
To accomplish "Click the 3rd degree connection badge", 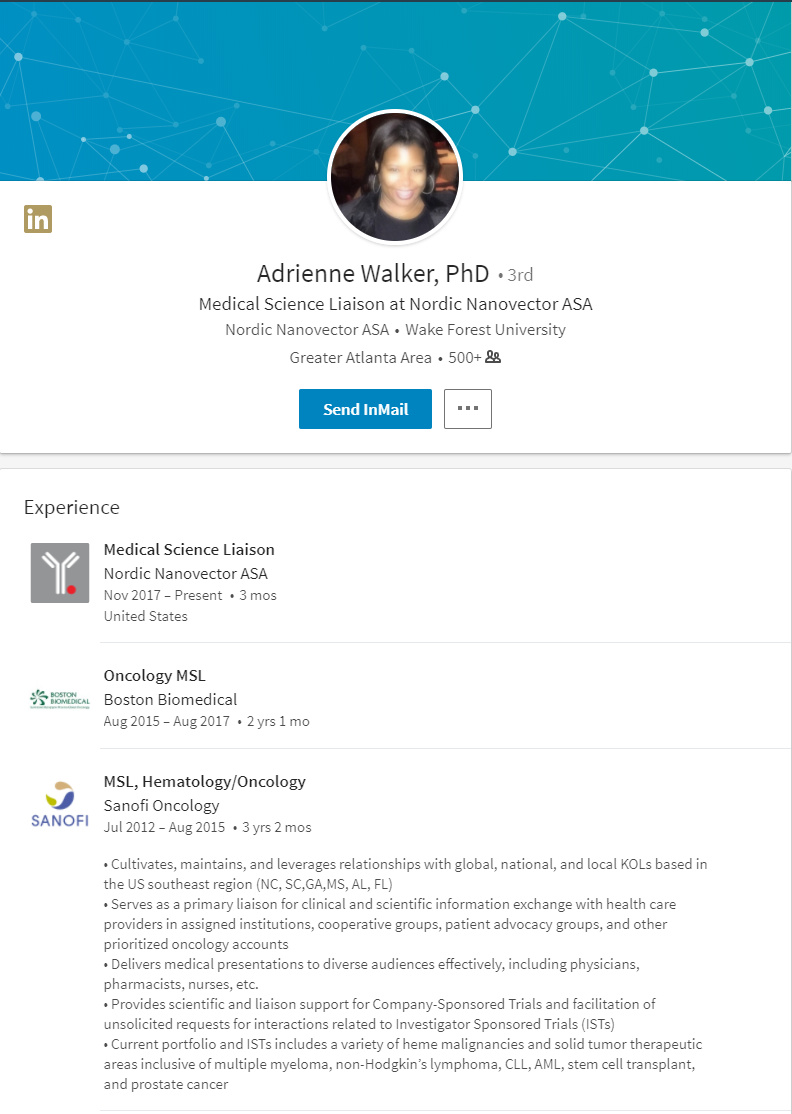I will [x=520, y=275].
